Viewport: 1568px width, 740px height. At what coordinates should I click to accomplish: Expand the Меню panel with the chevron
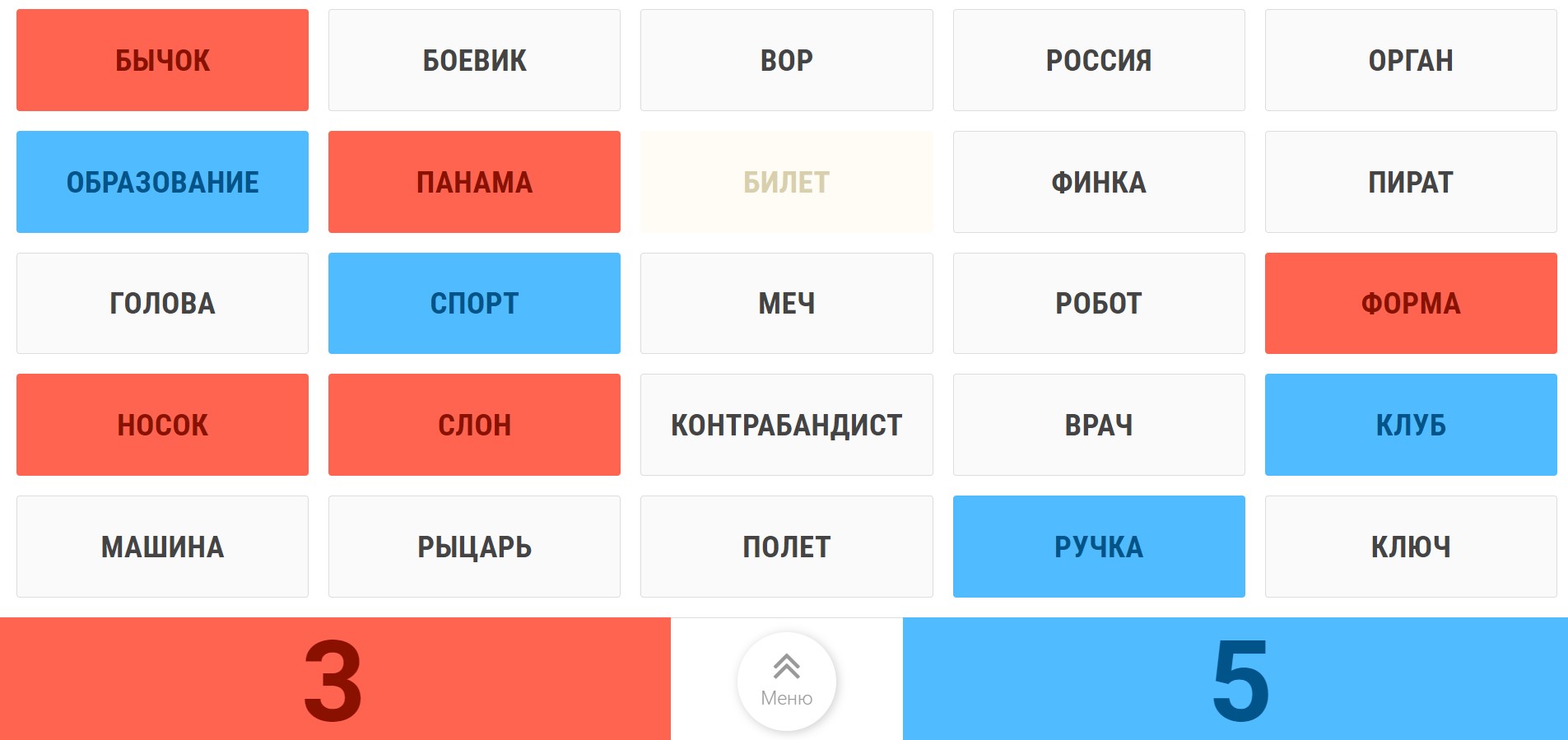(784, 681)
